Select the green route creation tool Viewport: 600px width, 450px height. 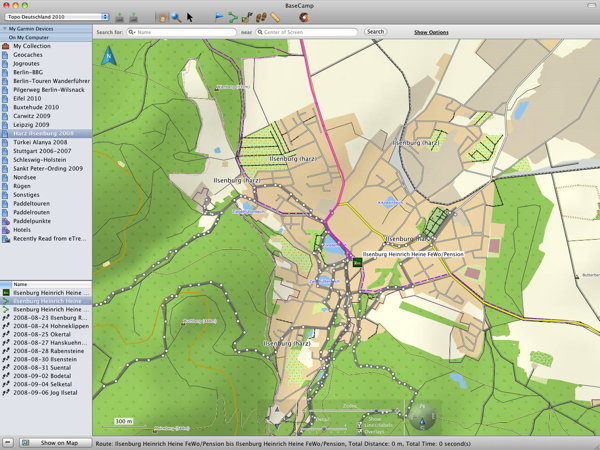(233, 17)
